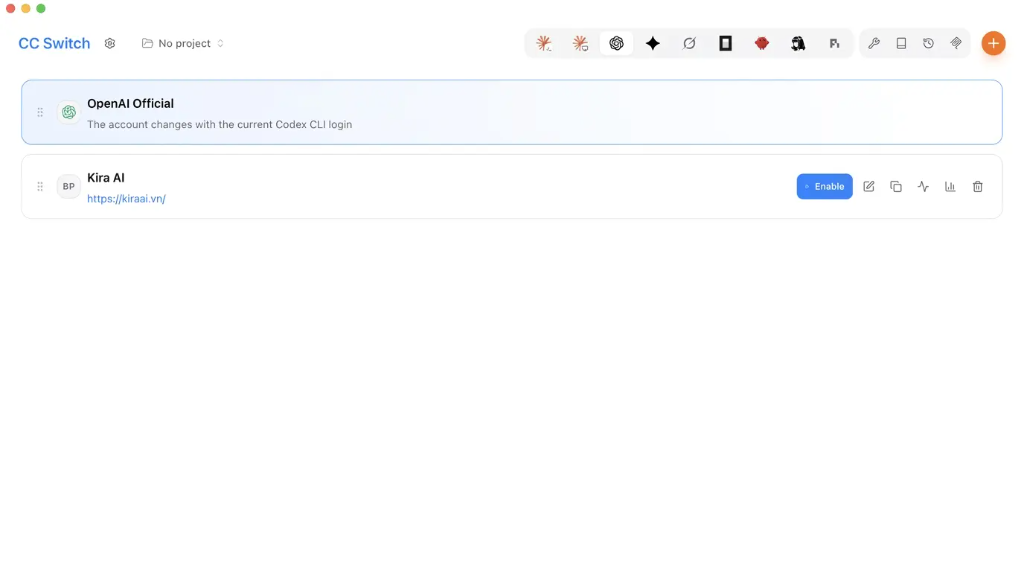Select the black long-haired figure app icon

click(798, 43)
